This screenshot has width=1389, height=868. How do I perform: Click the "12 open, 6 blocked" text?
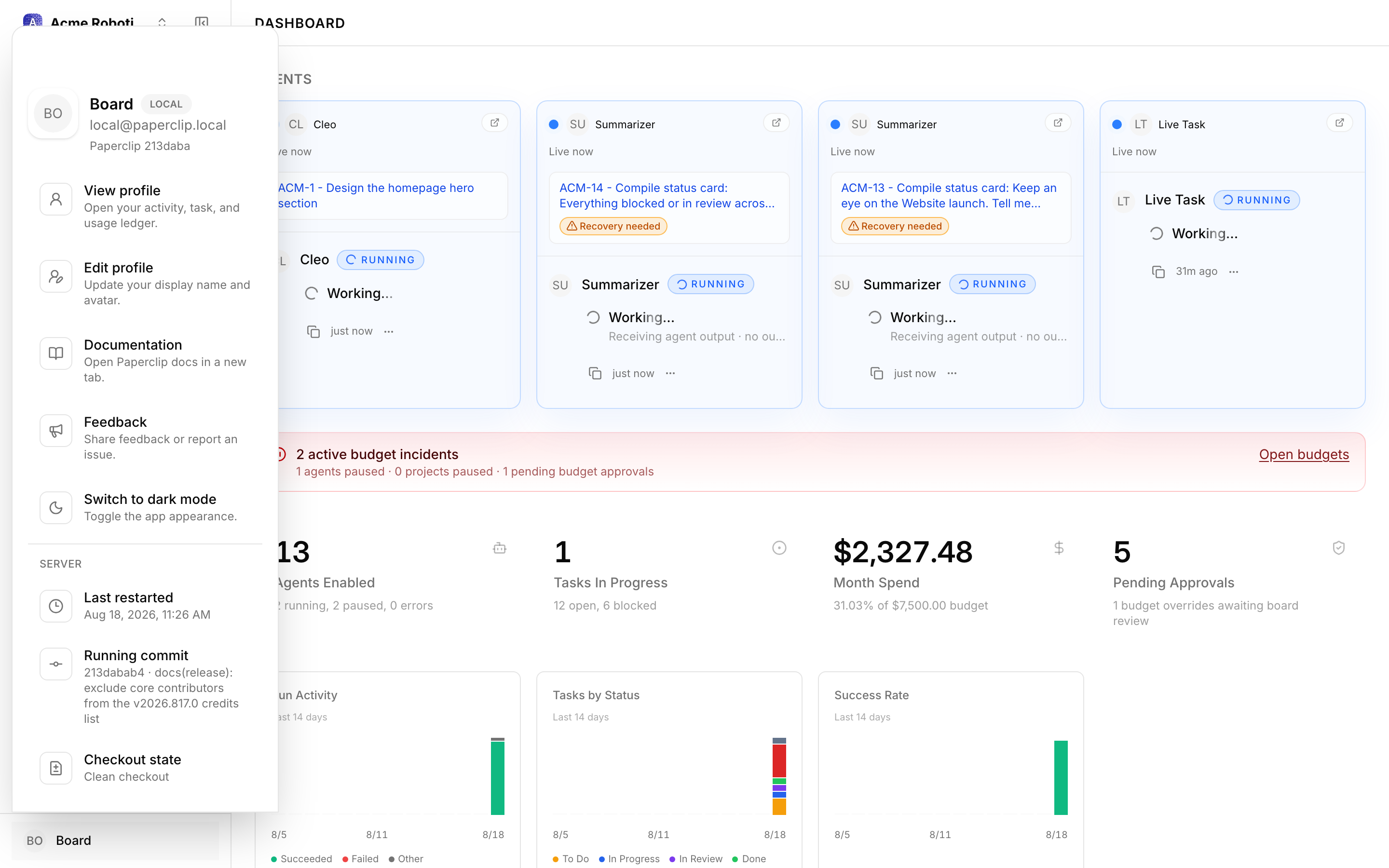click(x=604, y=606)
